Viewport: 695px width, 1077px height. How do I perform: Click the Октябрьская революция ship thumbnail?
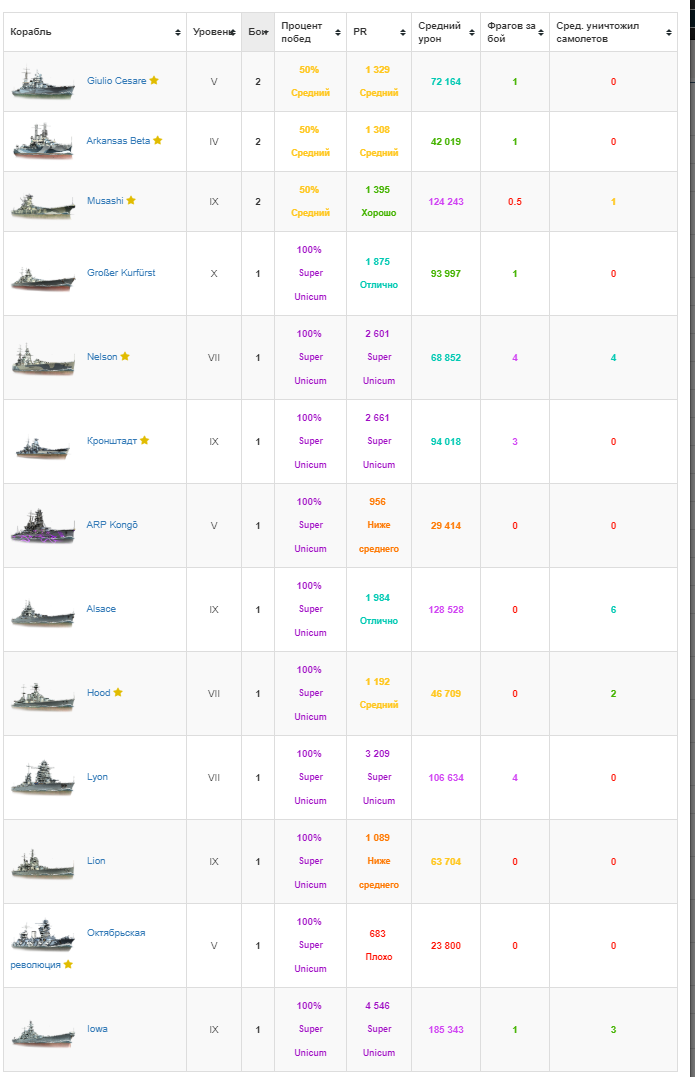pyautogui.click(x=43, y=936)
